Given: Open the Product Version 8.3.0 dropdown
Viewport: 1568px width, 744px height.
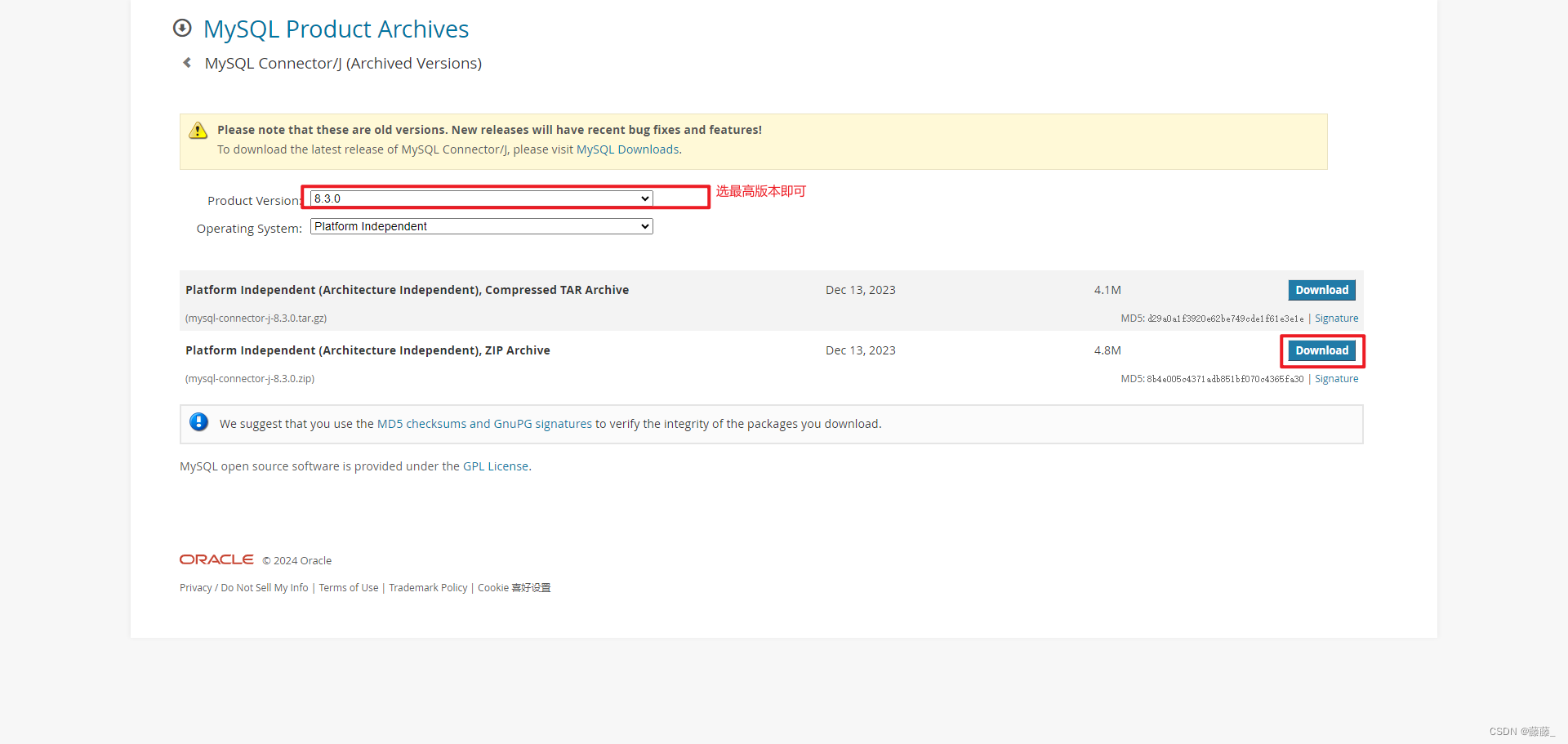Looking at the screenshot, I should 481,198.
